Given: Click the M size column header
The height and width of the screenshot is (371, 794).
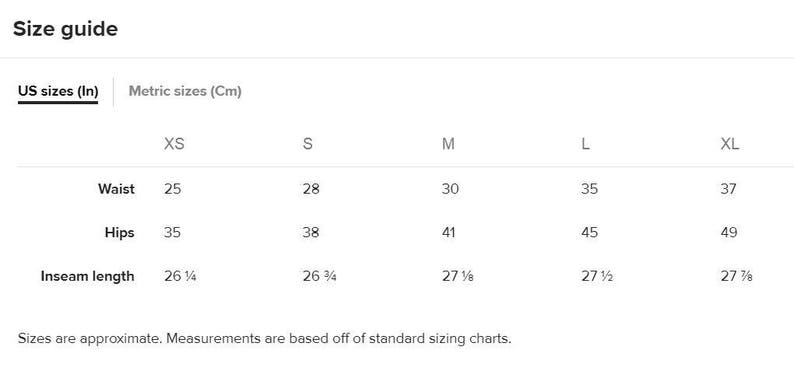Looking at the screenshot, I should tap(448, 144).
